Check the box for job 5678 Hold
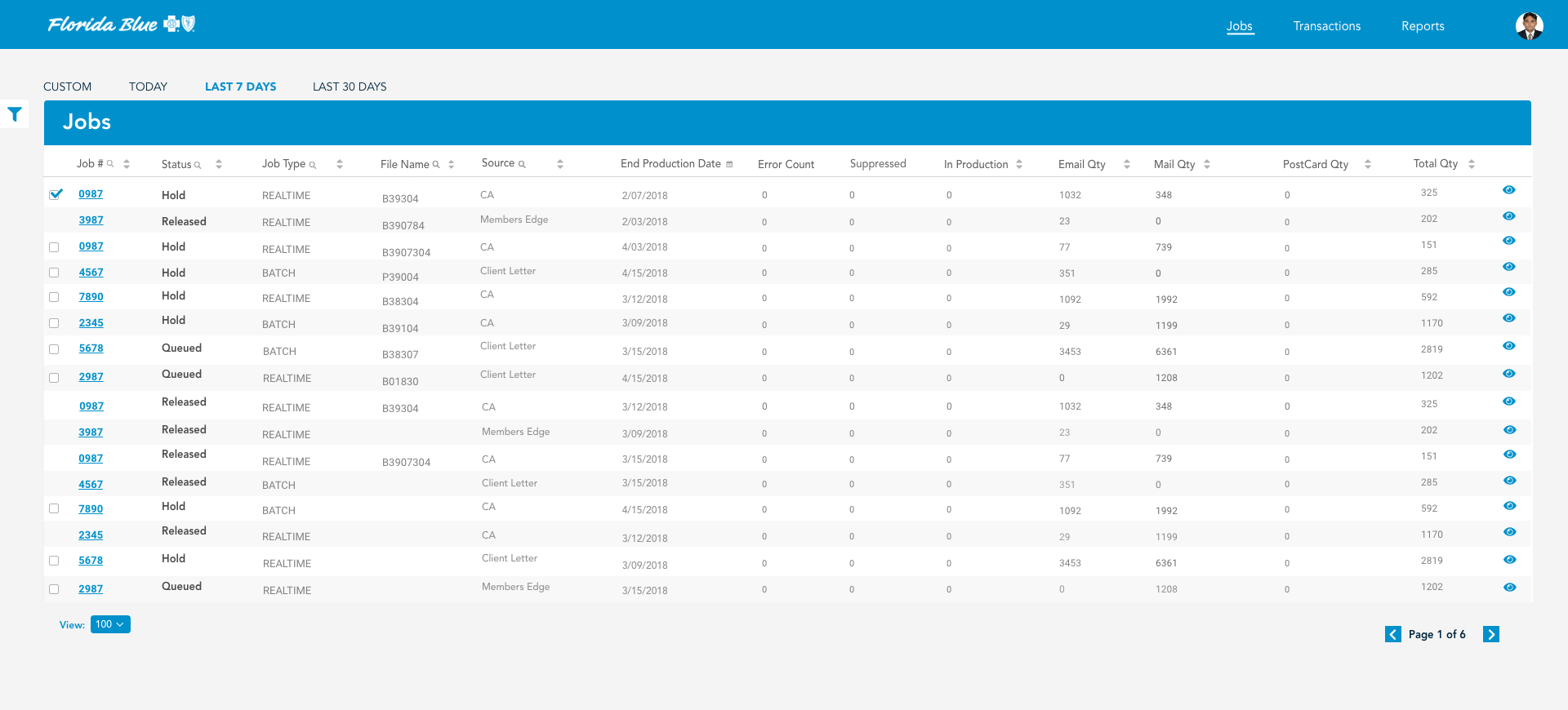This screenshot has width=1568, height=710. [x=54, y=561]
